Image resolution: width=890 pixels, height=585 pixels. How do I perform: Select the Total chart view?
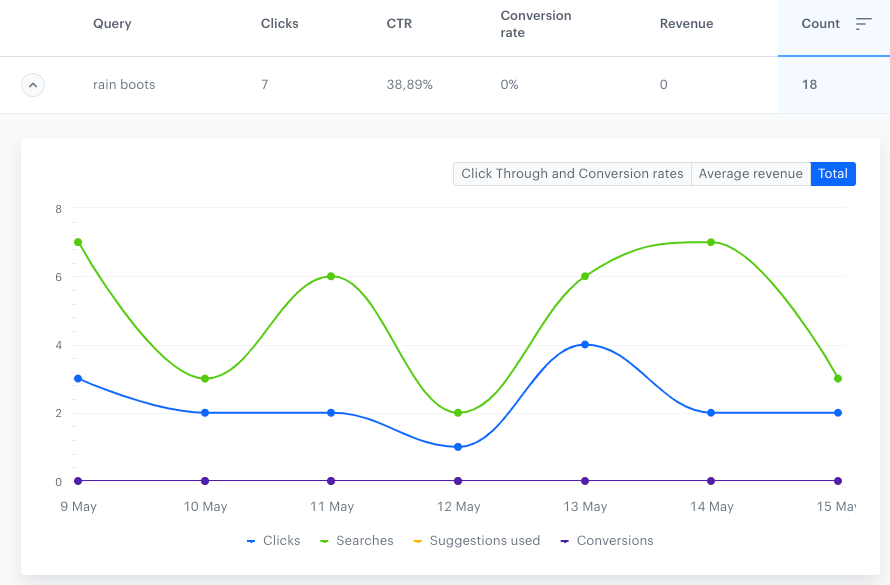point(832,174)
